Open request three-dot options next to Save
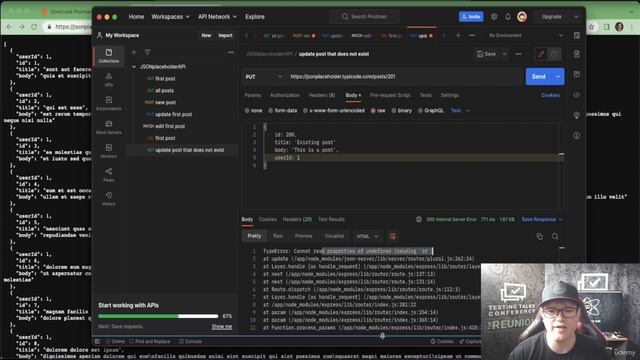This screenshot has width=640, height=360. pyautogui.click(x=518, y=54)
